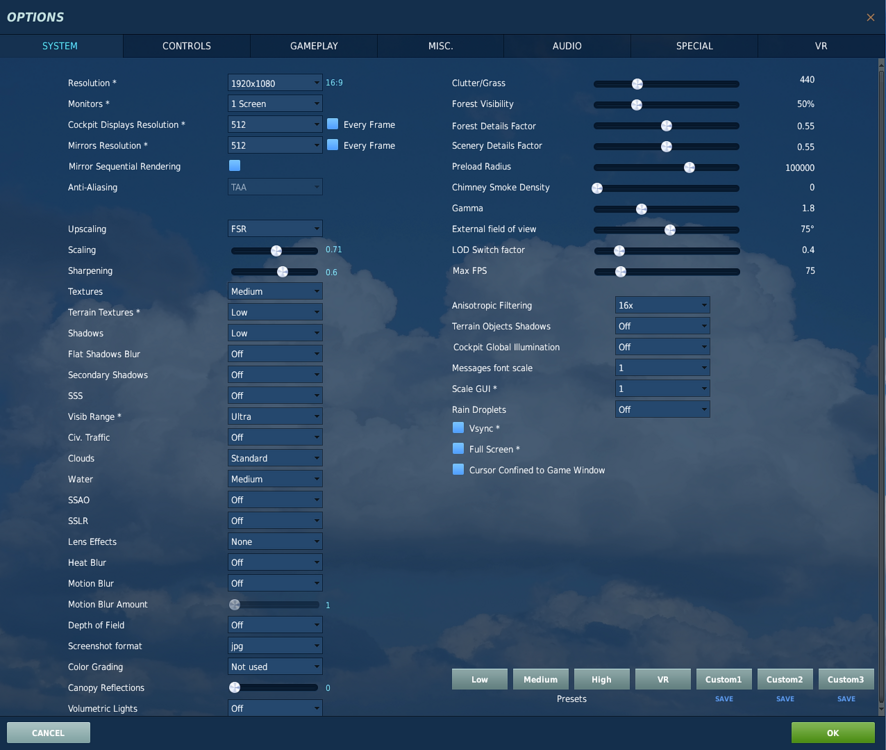Toggle Cockpit Displays Every Frame checkbox

click(333, 124)
